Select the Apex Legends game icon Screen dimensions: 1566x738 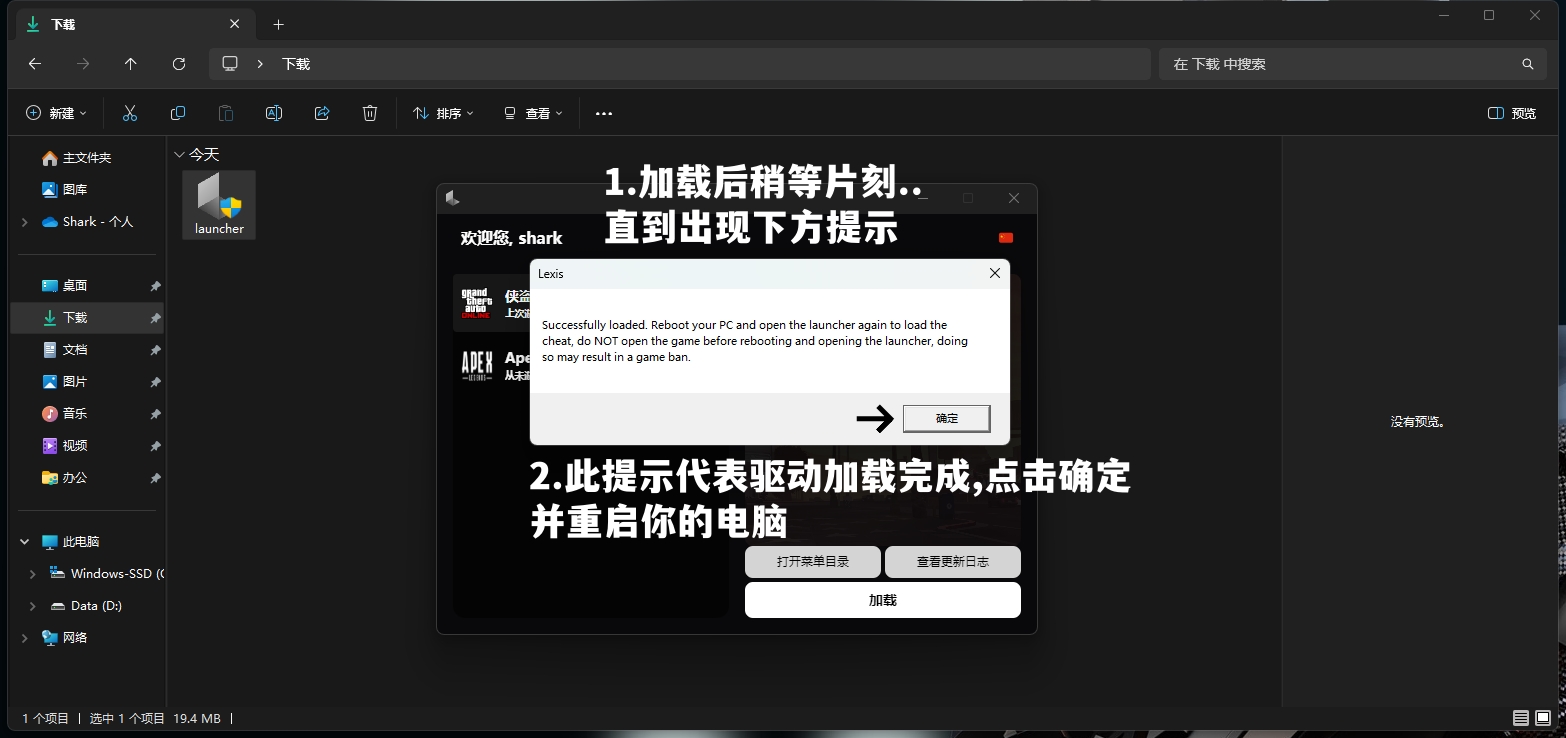(478, 364)
